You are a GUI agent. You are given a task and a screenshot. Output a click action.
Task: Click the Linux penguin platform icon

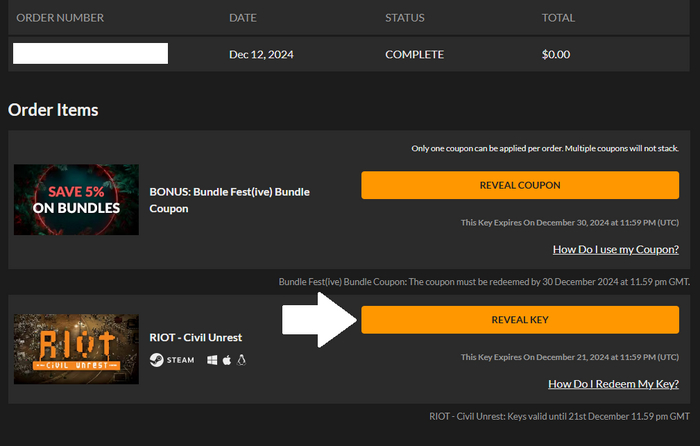click(242, 360)
